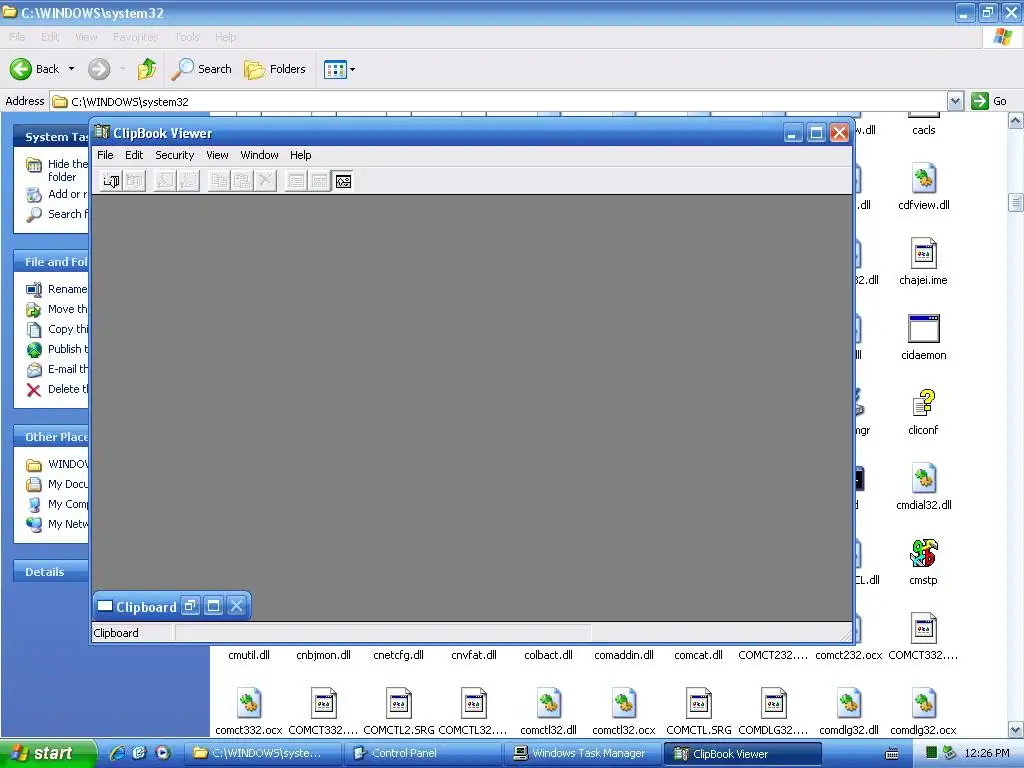Select the cidaemon application icon

click(923, 328)
